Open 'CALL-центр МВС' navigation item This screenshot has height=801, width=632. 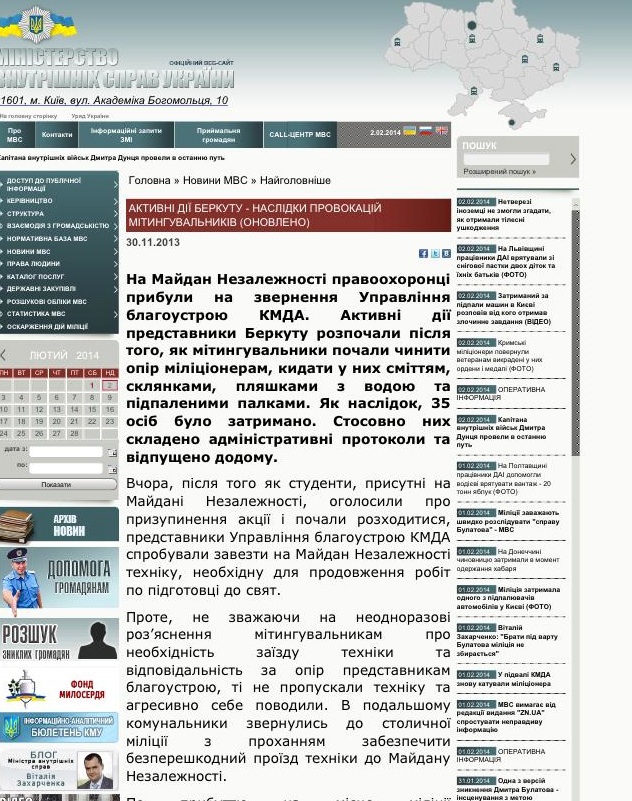coord(299,134)
